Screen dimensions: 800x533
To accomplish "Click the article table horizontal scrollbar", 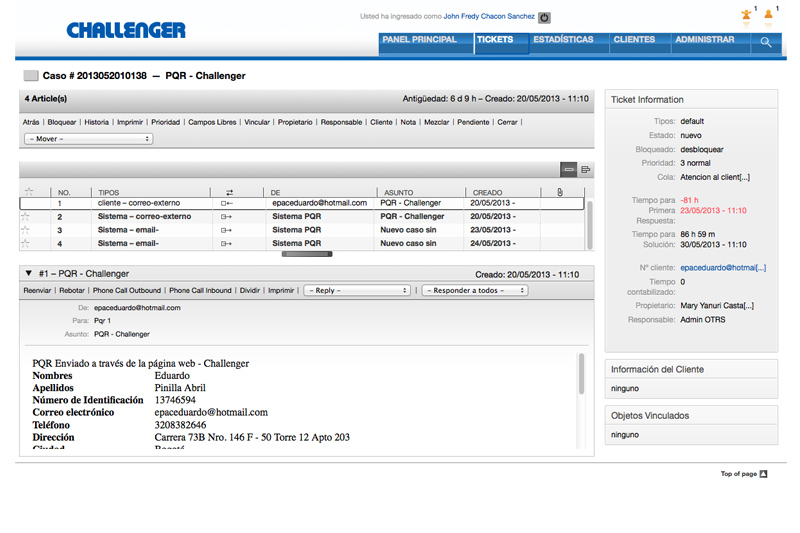I will click(x=307, y=254).
